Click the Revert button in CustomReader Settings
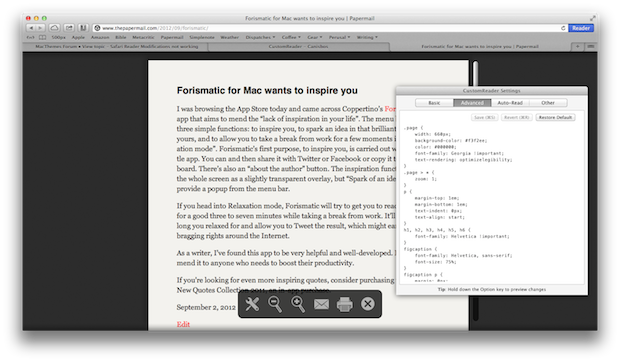The width and height of the screenshot is (620, 362). (517, 117)
